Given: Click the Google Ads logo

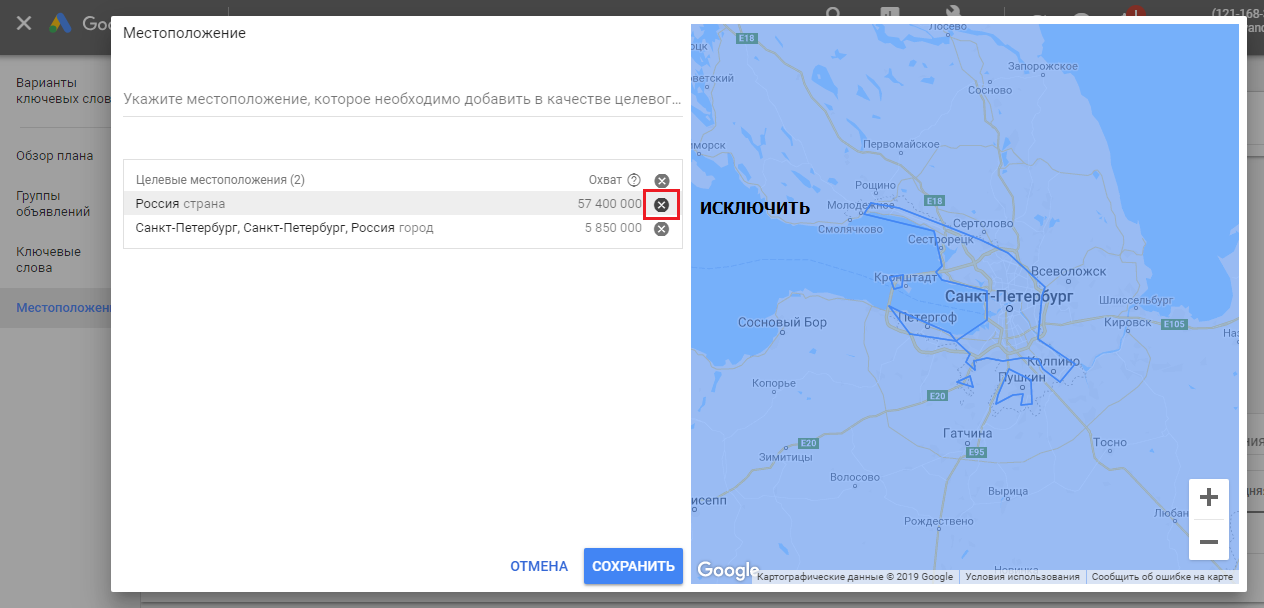Looking at the screenshot, I should click(61, 23).
